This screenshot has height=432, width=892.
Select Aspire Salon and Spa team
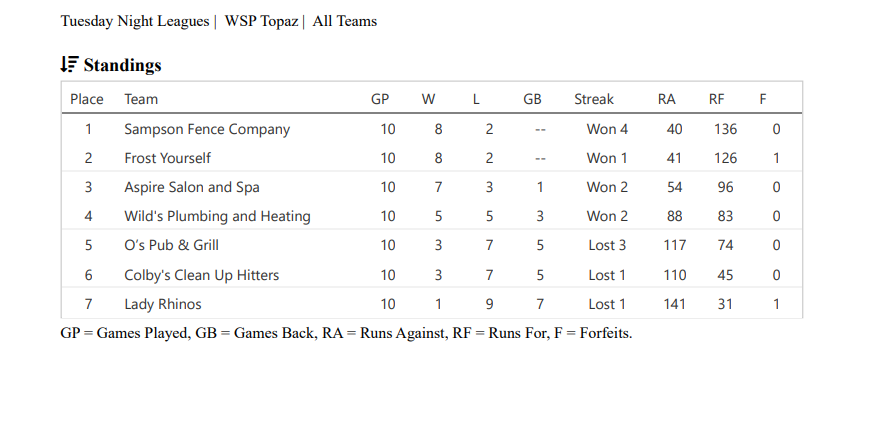point(192,187)
